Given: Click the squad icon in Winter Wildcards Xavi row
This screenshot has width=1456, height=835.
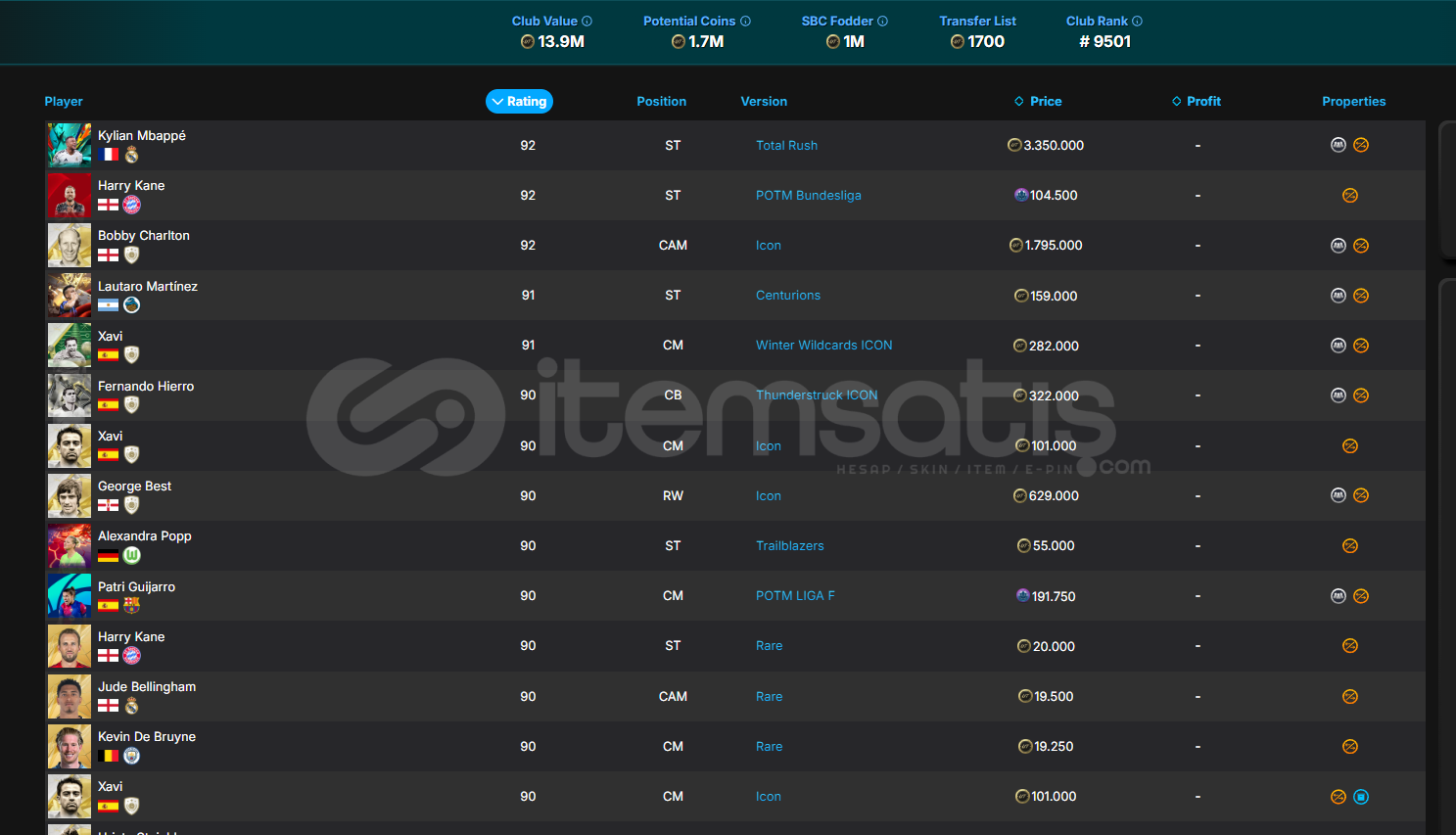Looking at the screenshot, I should 1339,345.
